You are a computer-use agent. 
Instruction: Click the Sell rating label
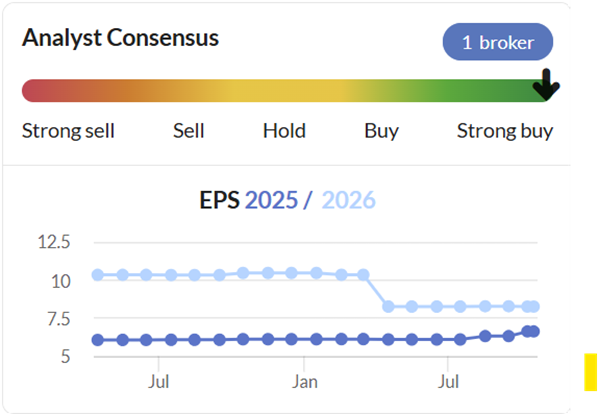click(x=189, y=131)
